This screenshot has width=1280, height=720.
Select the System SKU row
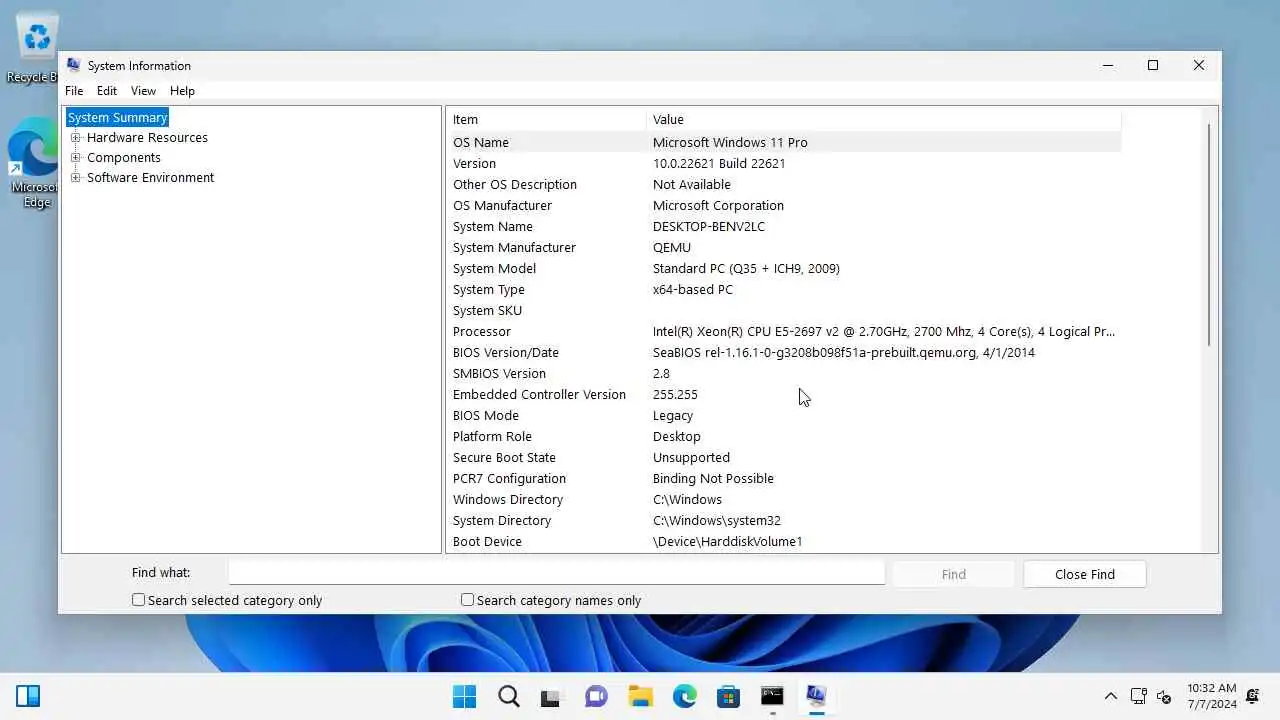784,310
